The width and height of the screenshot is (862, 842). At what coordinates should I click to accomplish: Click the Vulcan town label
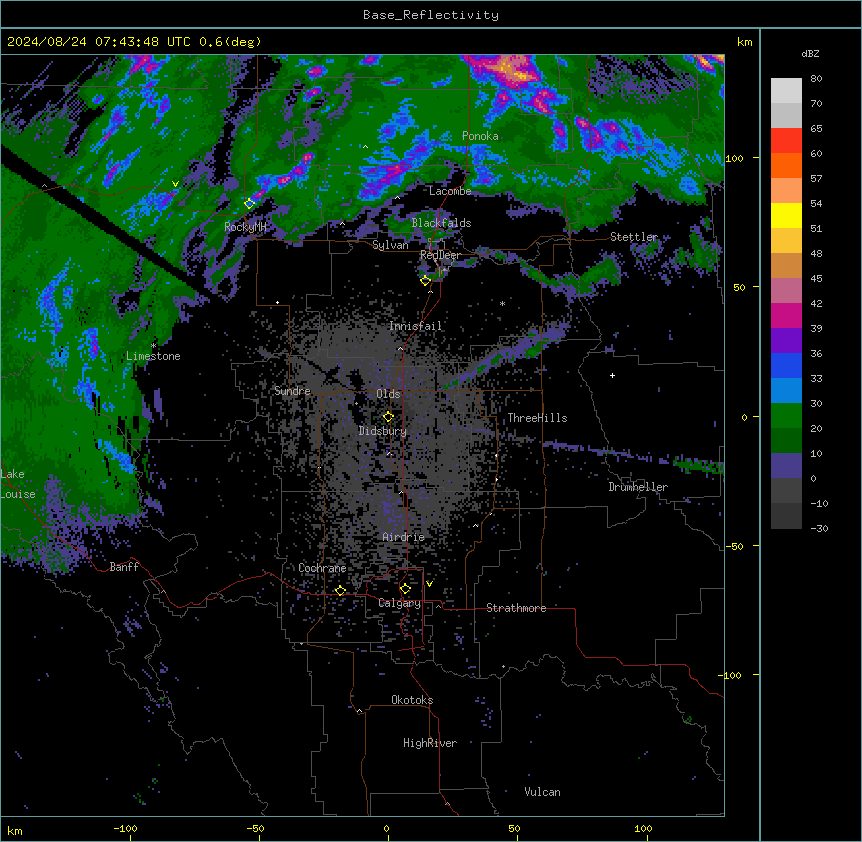click(543, 792)
